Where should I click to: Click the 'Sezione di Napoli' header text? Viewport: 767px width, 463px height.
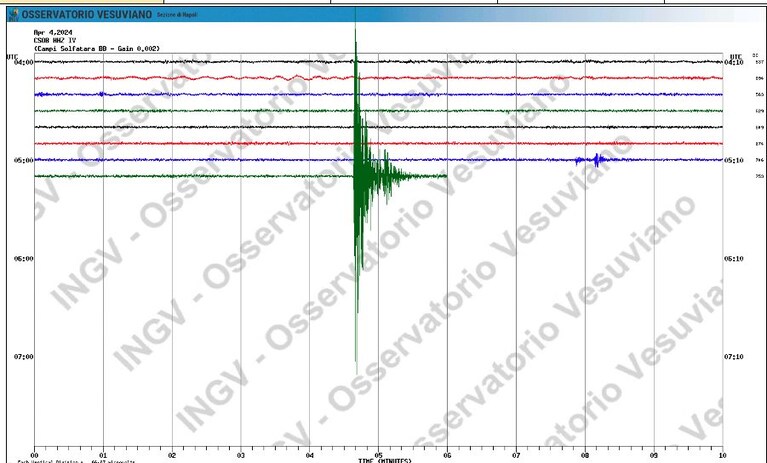pos(177,15)
